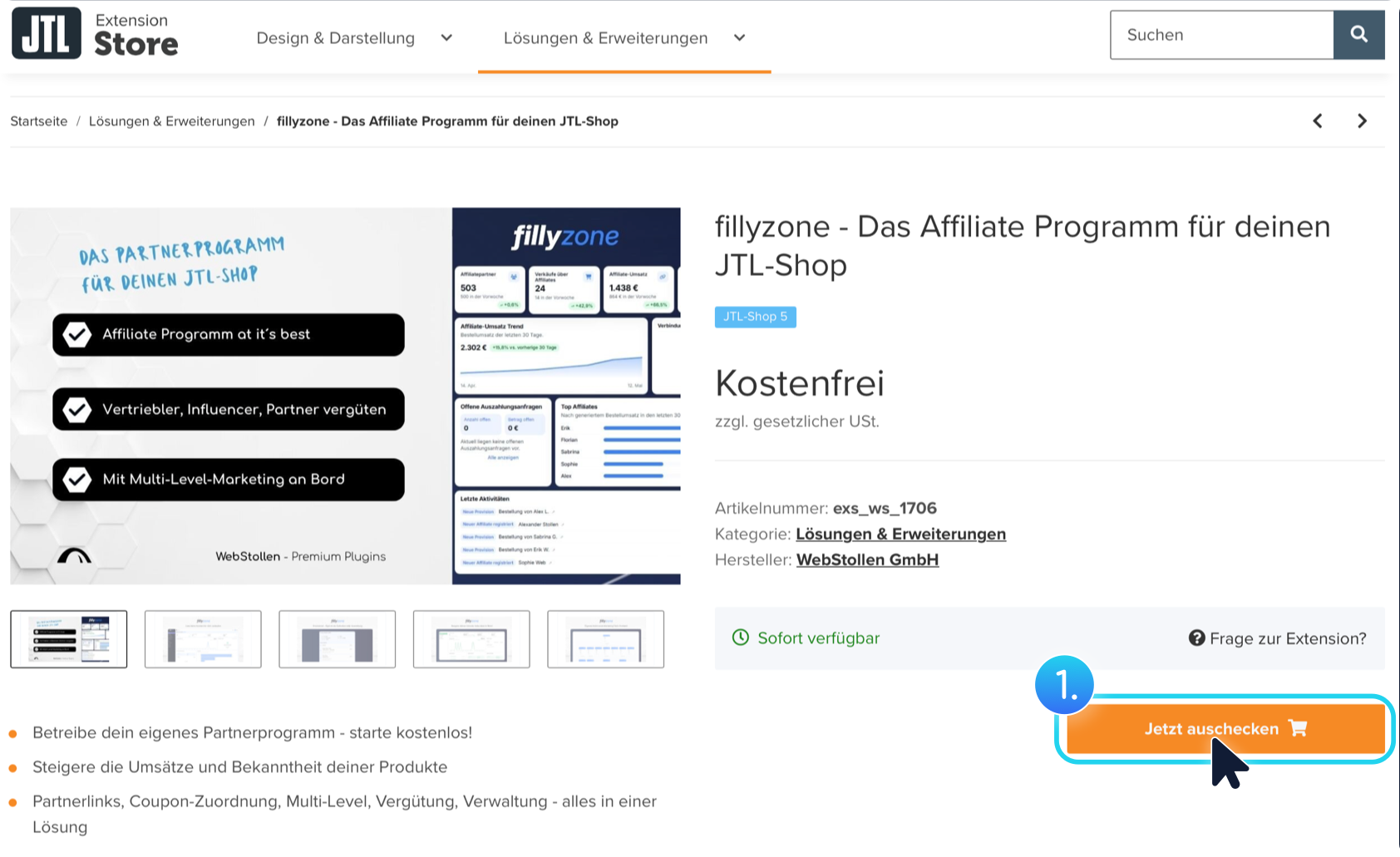1400x857 pixels.
Task: Click article number exs_ws_1706
Action: click(x=885, y=508)
